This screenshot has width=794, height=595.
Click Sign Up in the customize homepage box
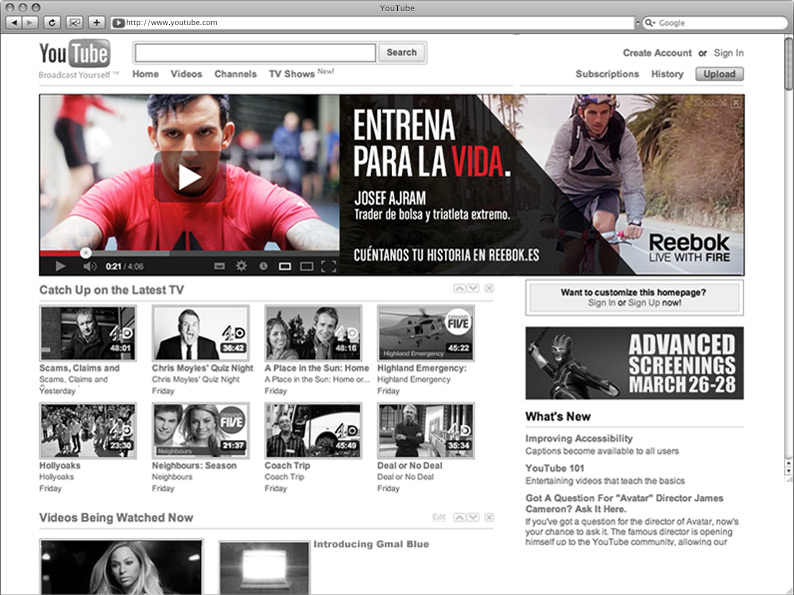(x=644, y=303)
